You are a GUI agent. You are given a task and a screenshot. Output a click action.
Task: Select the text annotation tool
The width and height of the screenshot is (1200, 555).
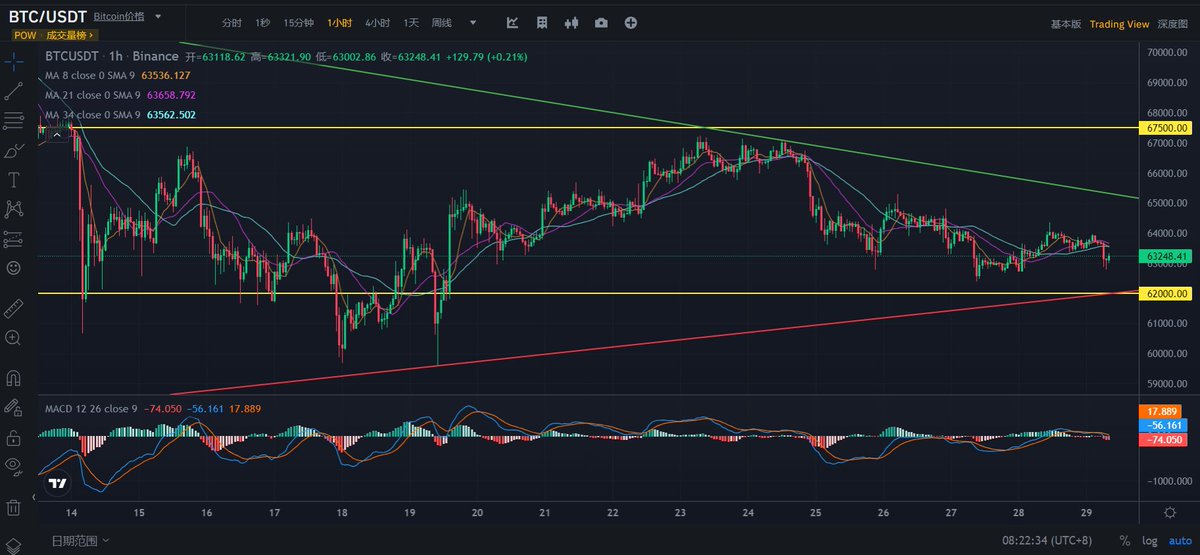click(14, 180)
